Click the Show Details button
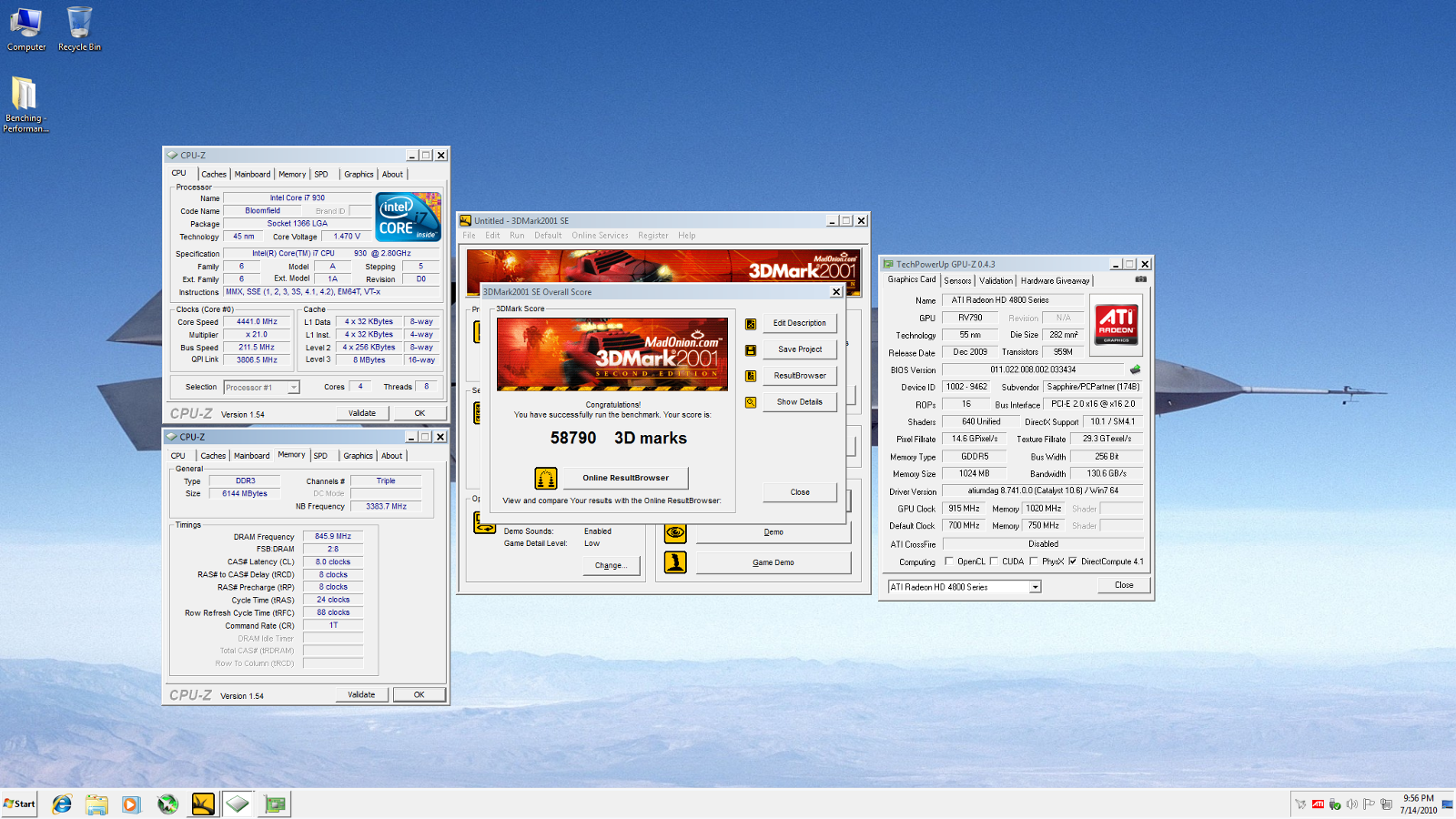The width and height of the screenshot is (1456, 819). [800, 402]
